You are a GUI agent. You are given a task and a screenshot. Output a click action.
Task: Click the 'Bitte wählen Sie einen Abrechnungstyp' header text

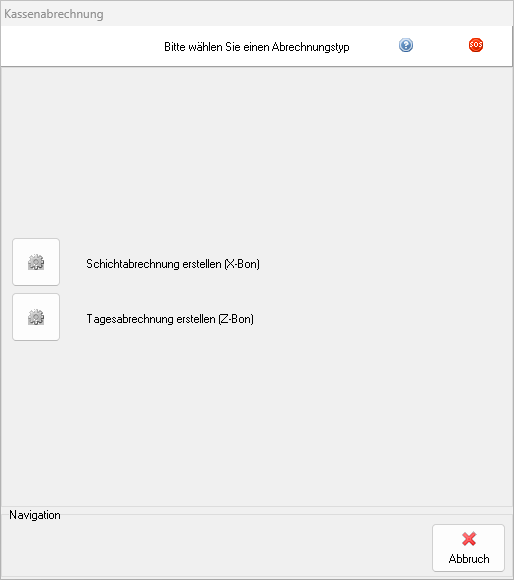point(257,47)
